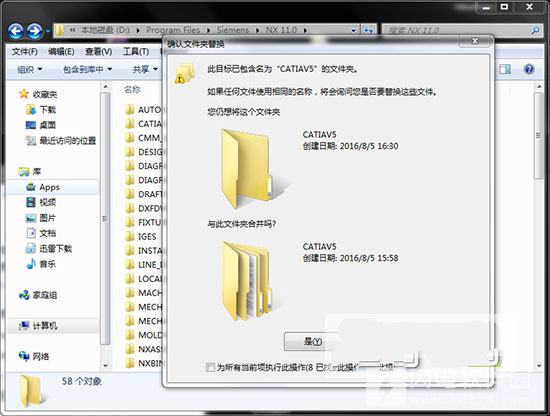The image size is (550, 416).
Task: Open the 文件(F) menu
Action: click(x=25, y=52)
